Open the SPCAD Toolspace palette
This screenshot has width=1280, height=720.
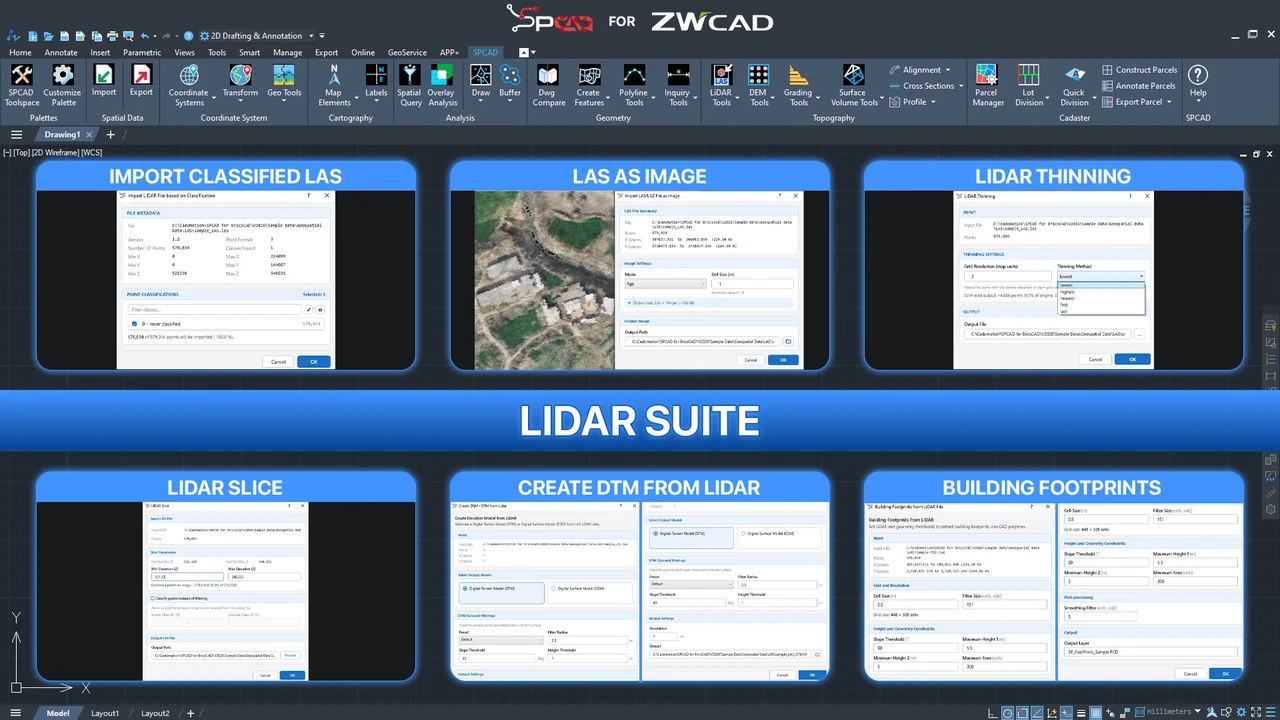22,84
